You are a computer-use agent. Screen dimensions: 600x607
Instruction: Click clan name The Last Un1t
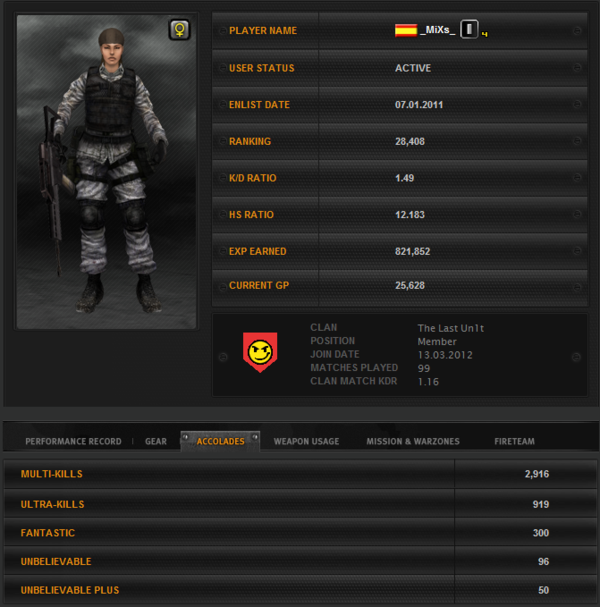tap(451, 328)
